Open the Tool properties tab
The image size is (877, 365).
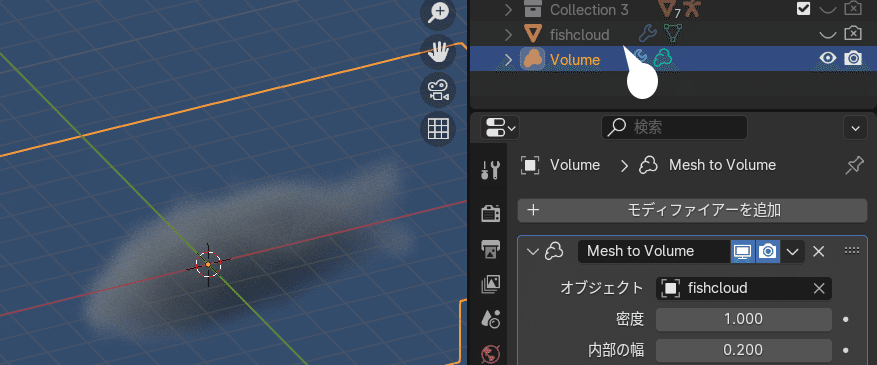pyautogui.click(x=491, y=169)
